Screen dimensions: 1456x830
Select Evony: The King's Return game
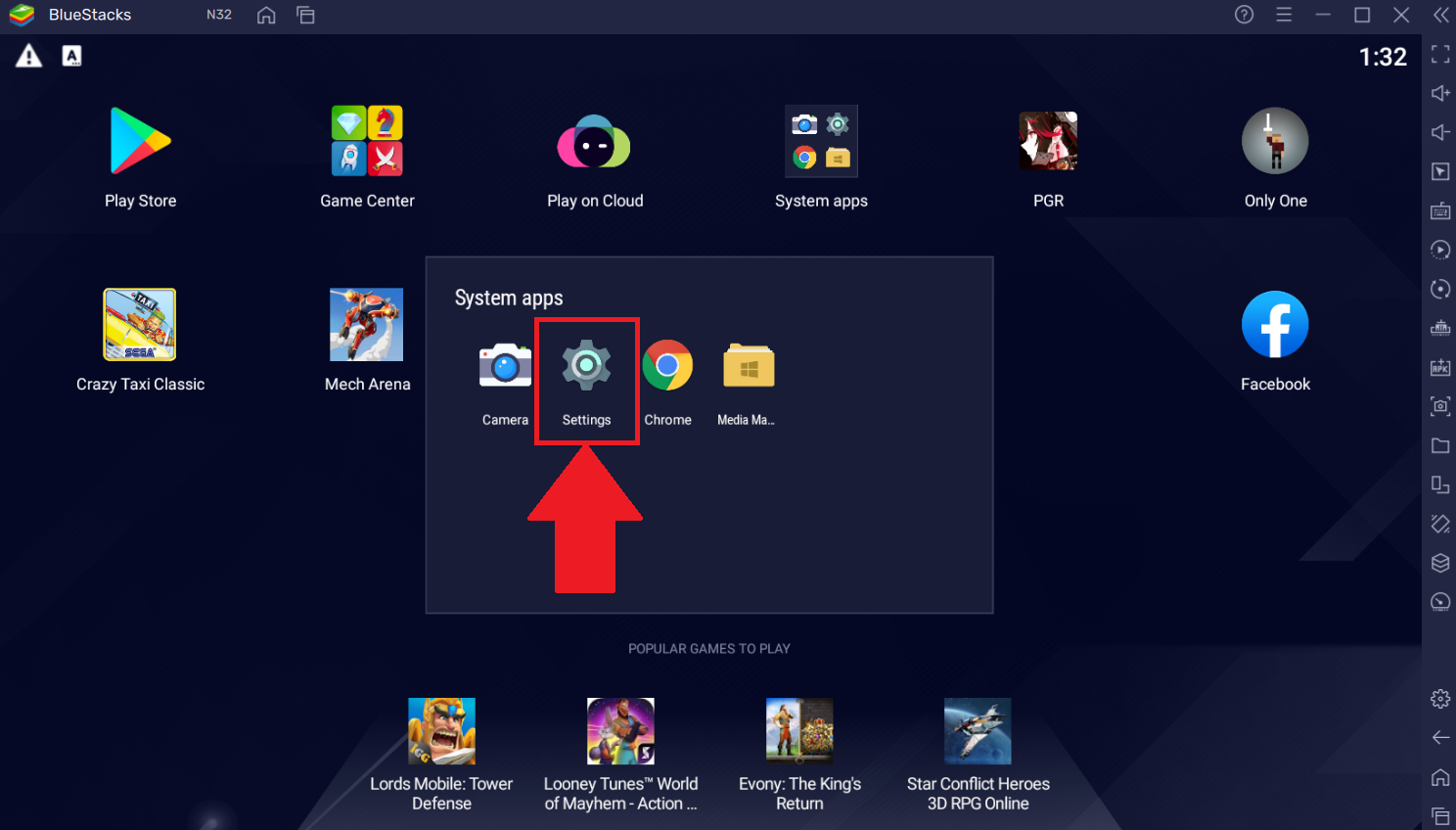(799, 731)
